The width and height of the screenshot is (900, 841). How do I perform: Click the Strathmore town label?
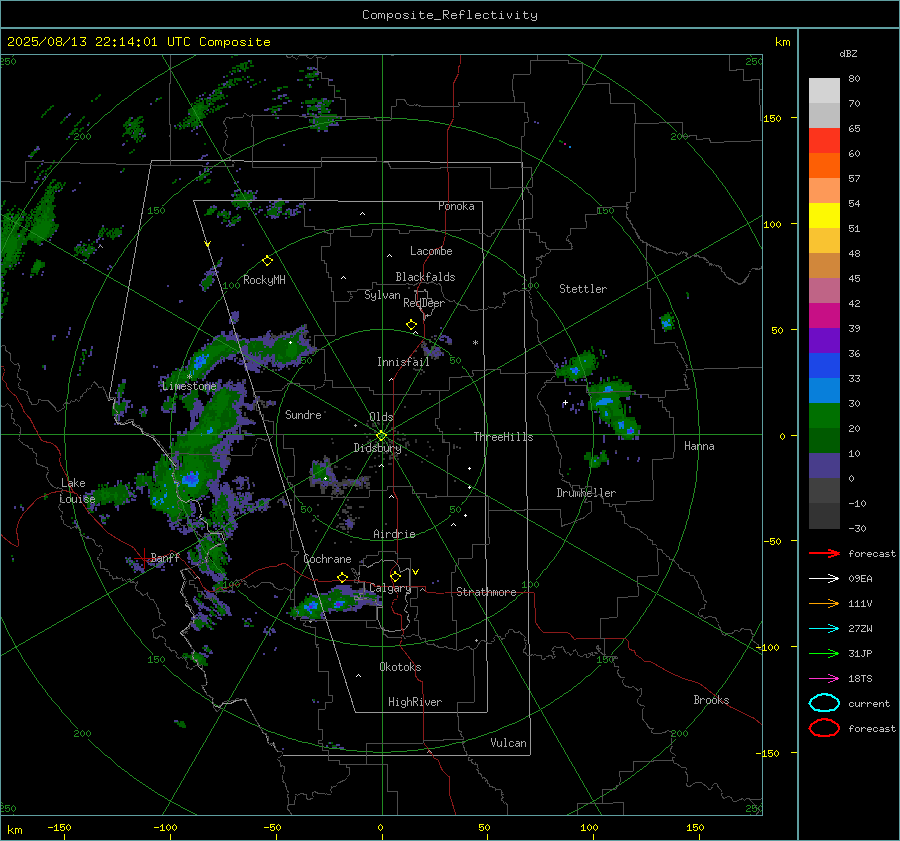click(486, 592)
